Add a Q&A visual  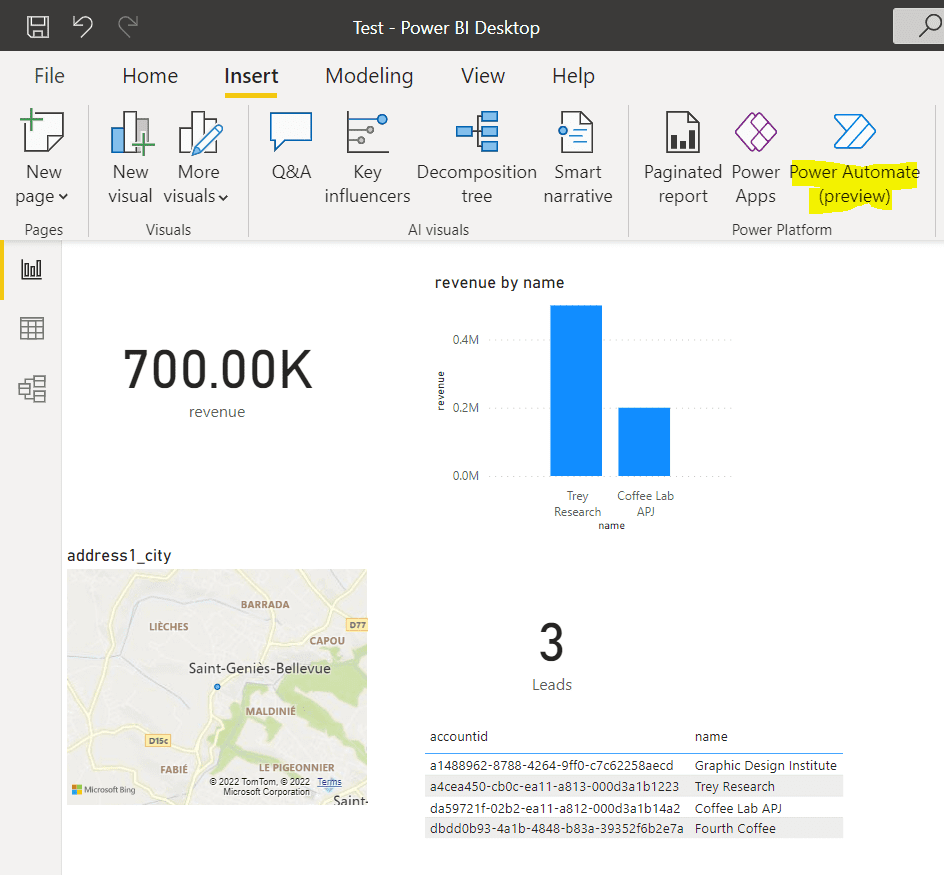point(291,146)
